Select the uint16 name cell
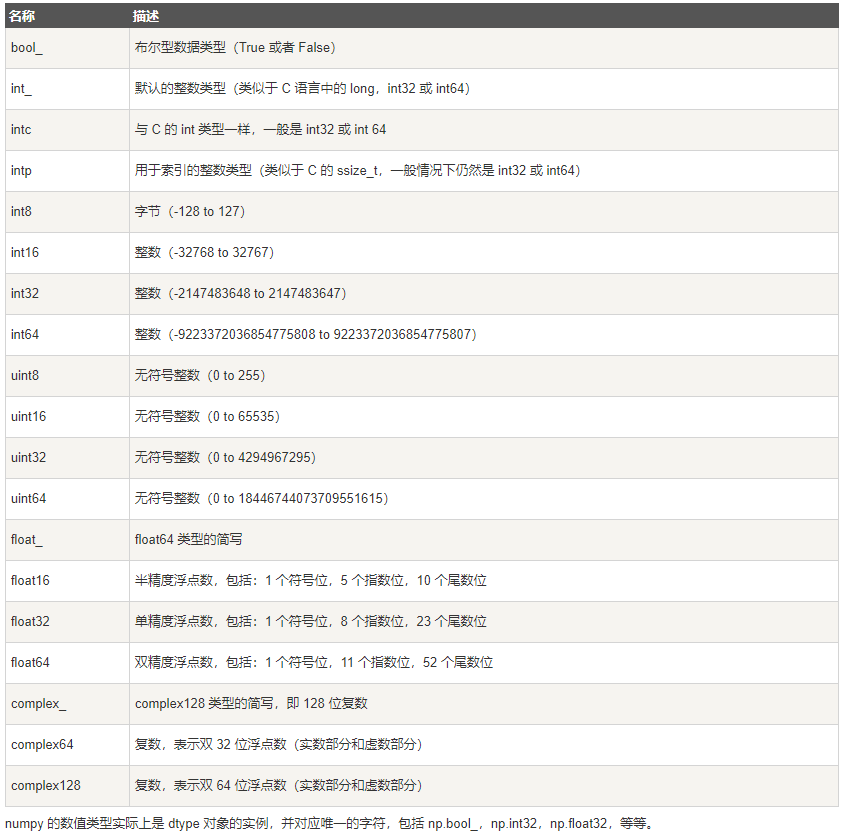848x839 pixels. pyautogui.click(x=67, y=417)
